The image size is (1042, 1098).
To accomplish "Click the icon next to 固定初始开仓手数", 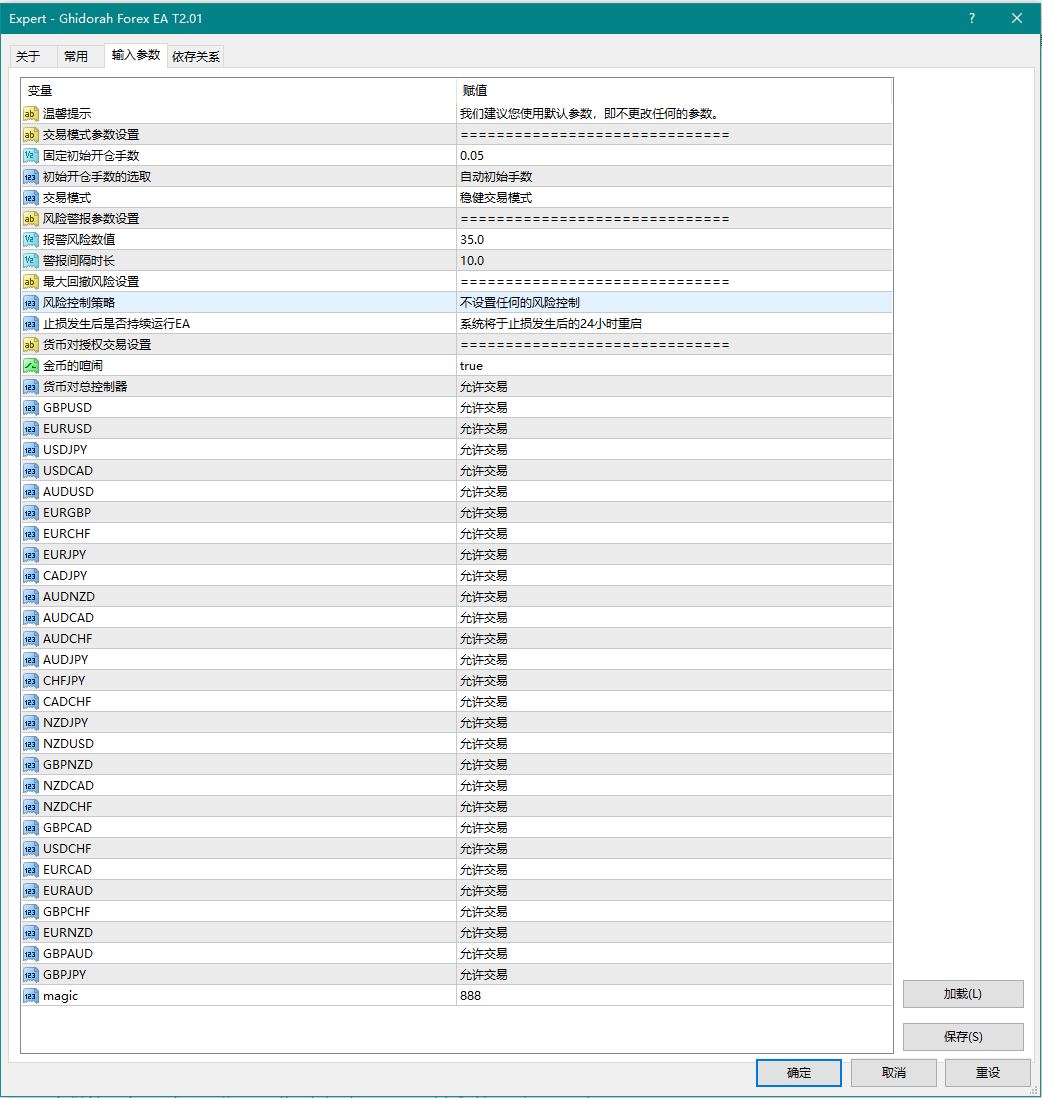I will [x=30, y=156].
